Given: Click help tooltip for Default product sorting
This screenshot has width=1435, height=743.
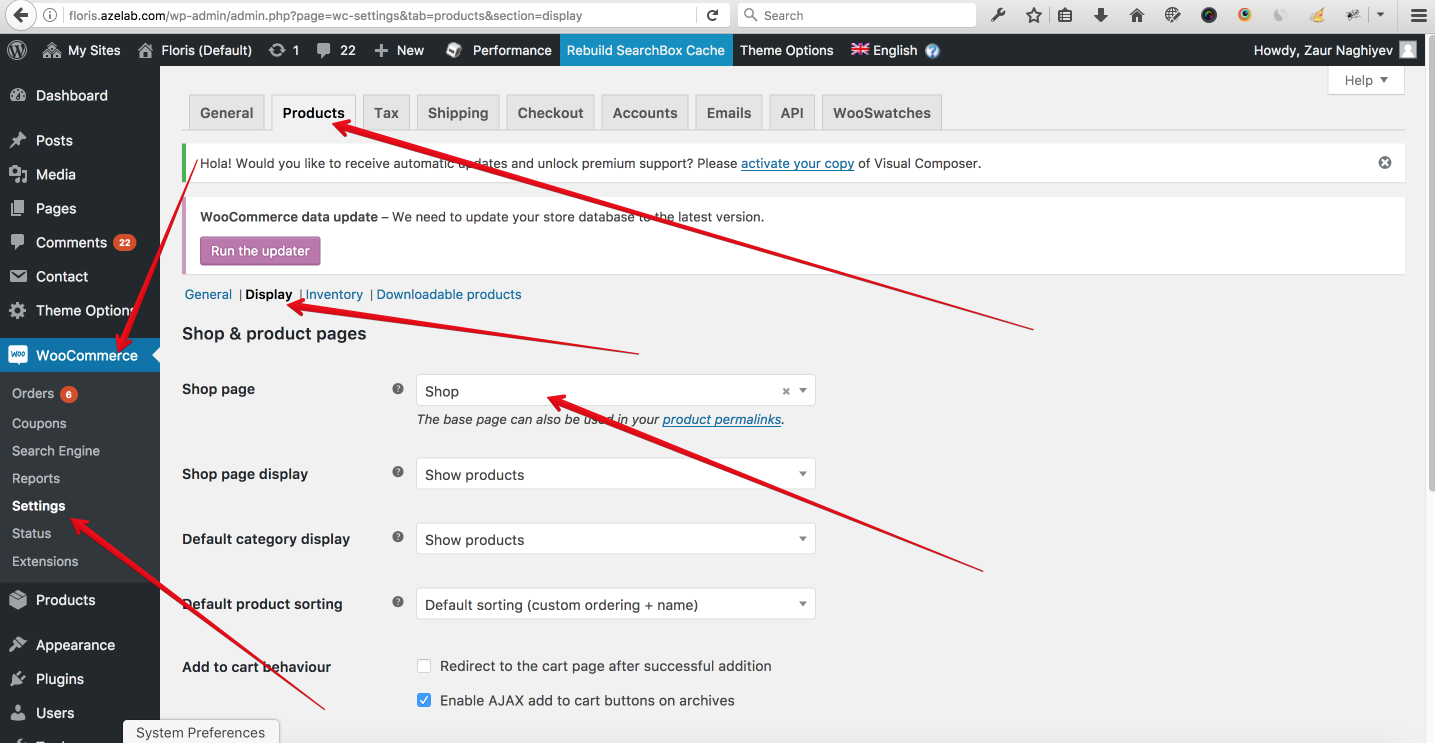Looking at the screenshot, I should coord(398,602).
